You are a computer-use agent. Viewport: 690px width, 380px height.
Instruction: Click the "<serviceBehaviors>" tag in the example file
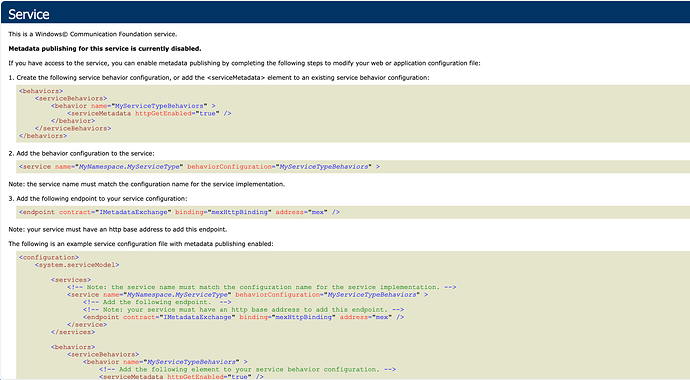coord(103,354)
